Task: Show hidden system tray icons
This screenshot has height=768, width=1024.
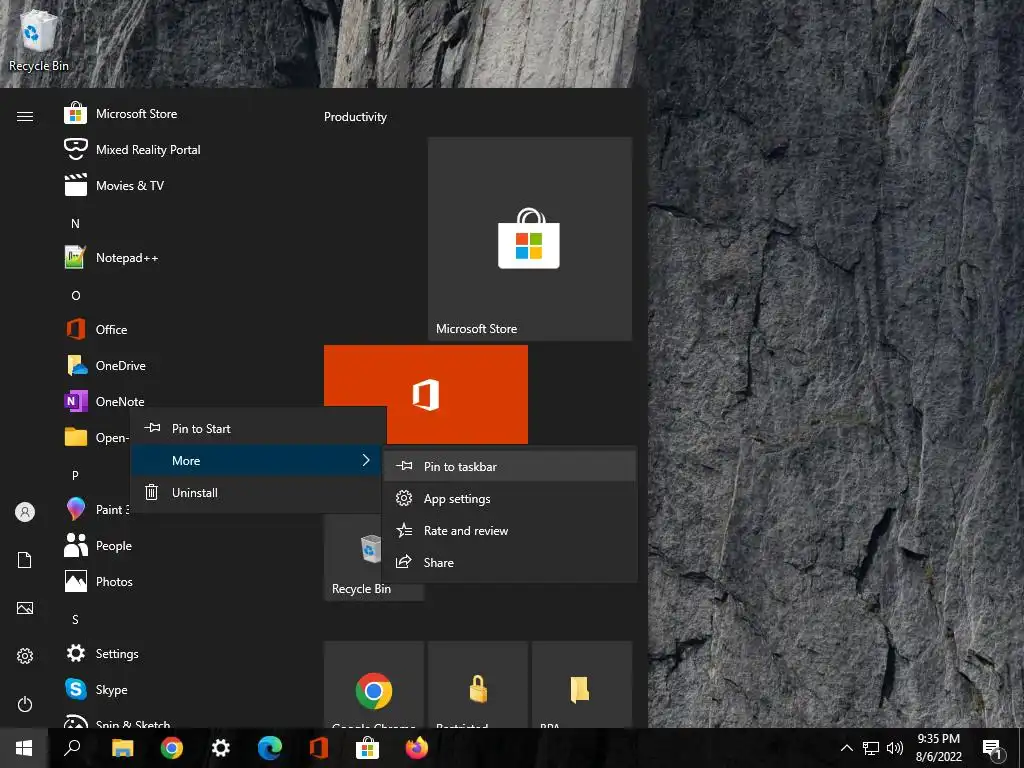Action: click(846, 748)
